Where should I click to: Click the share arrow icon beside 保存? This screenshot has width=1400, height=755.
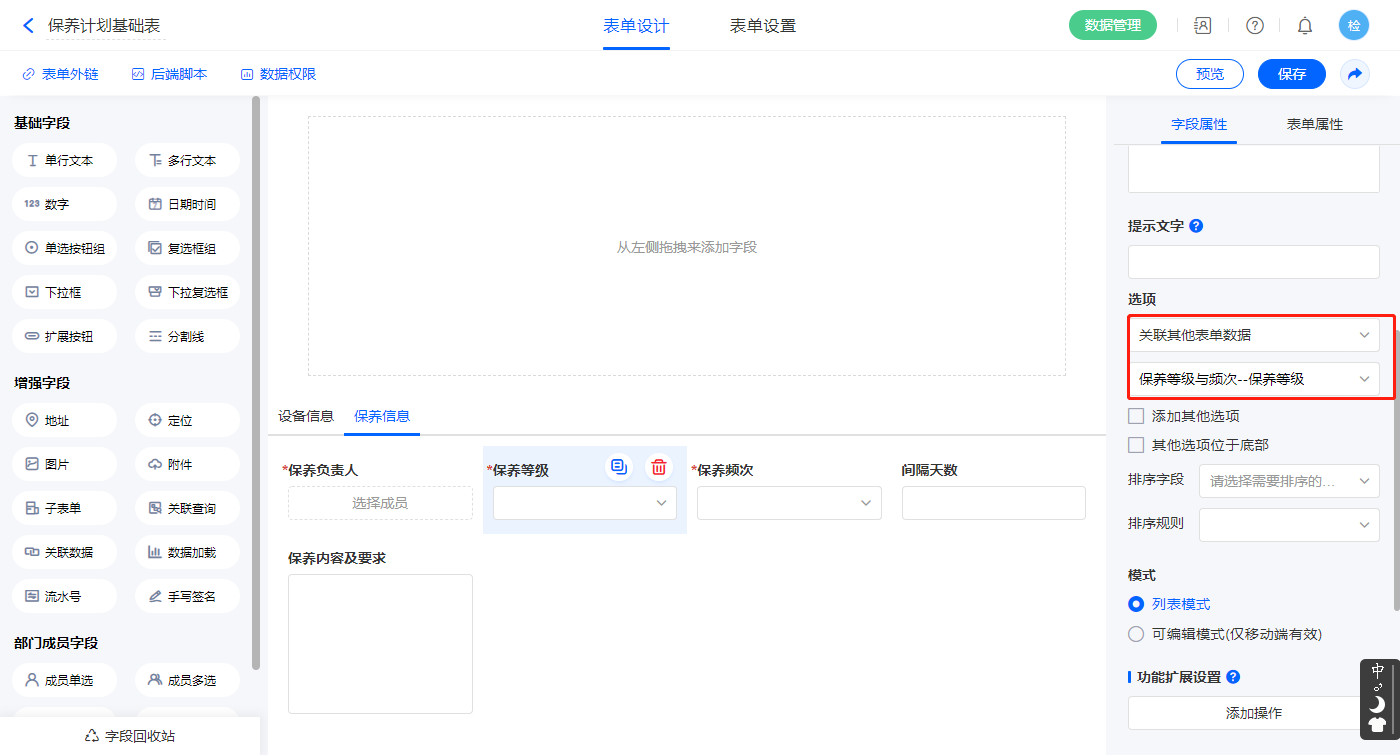click(1355, 74)
